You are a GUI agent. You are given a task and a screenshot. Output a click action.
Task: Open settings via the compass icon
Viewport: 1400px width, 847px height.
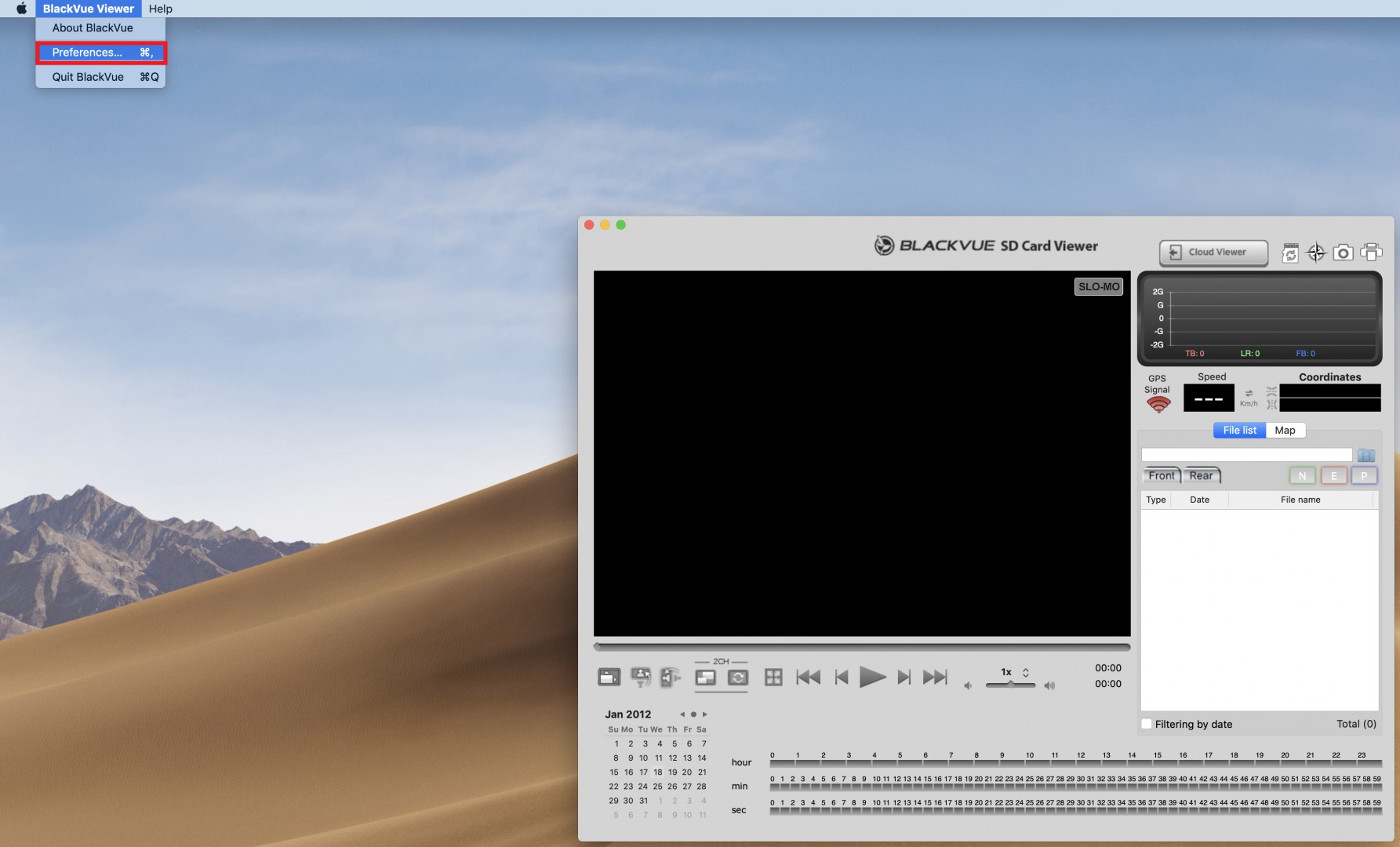click(1316, 253)
